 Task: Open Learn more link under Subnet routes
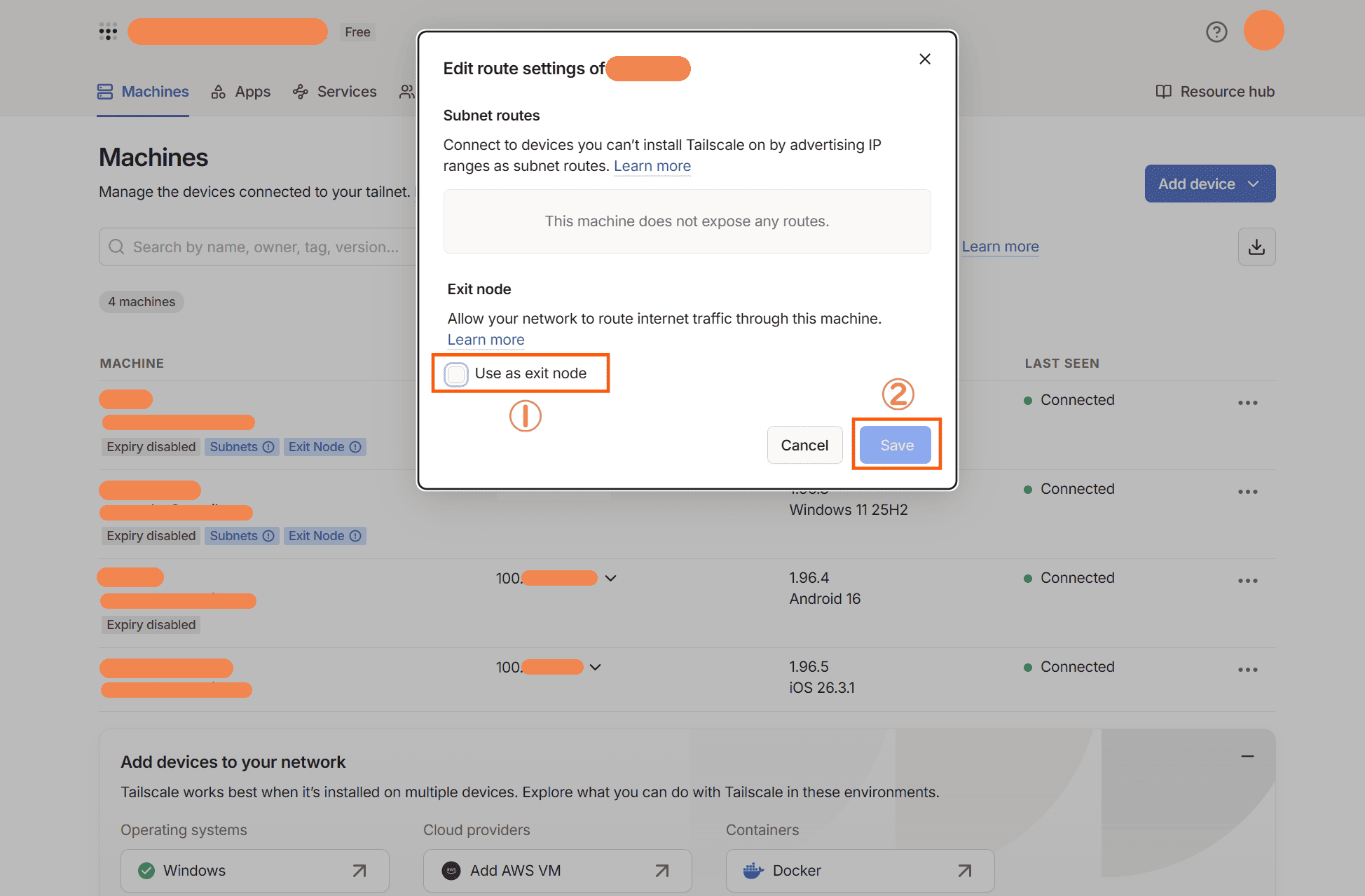[x=652, y=166]
